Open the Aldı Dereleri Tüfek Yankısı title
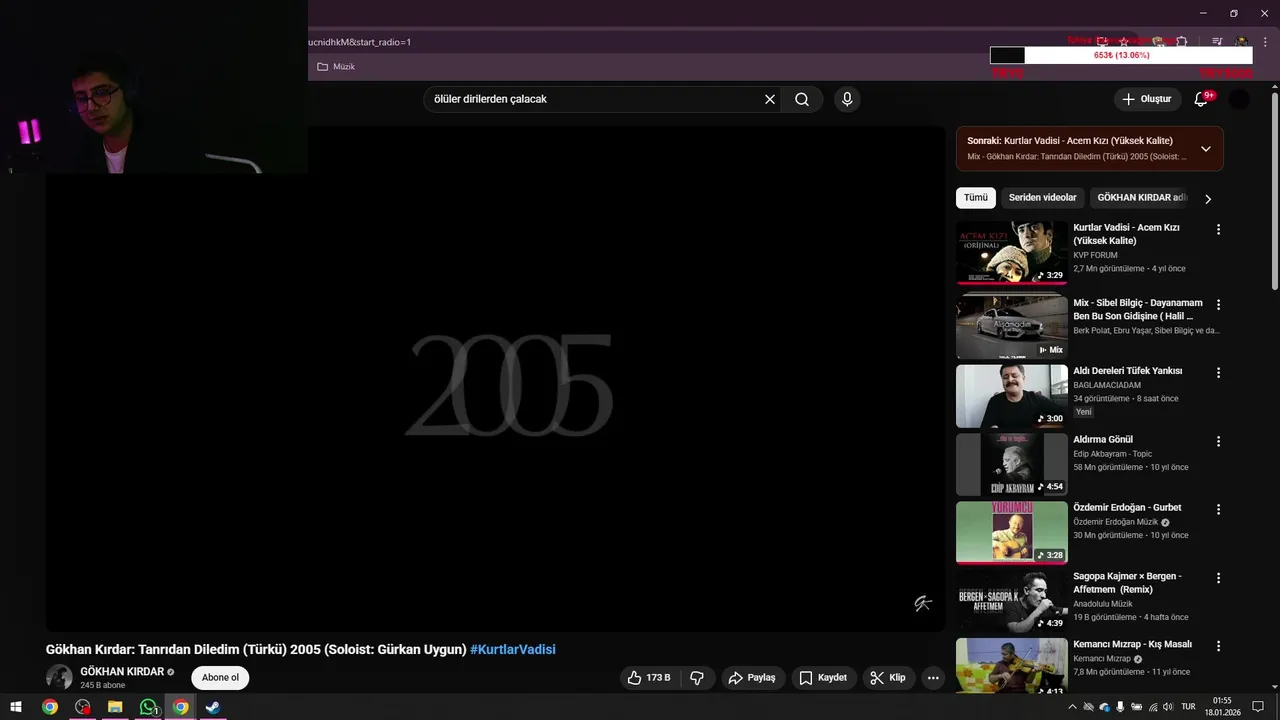Image resolution: width=1280 pixels, height=720 pixels. click(x=1128, y=371)
